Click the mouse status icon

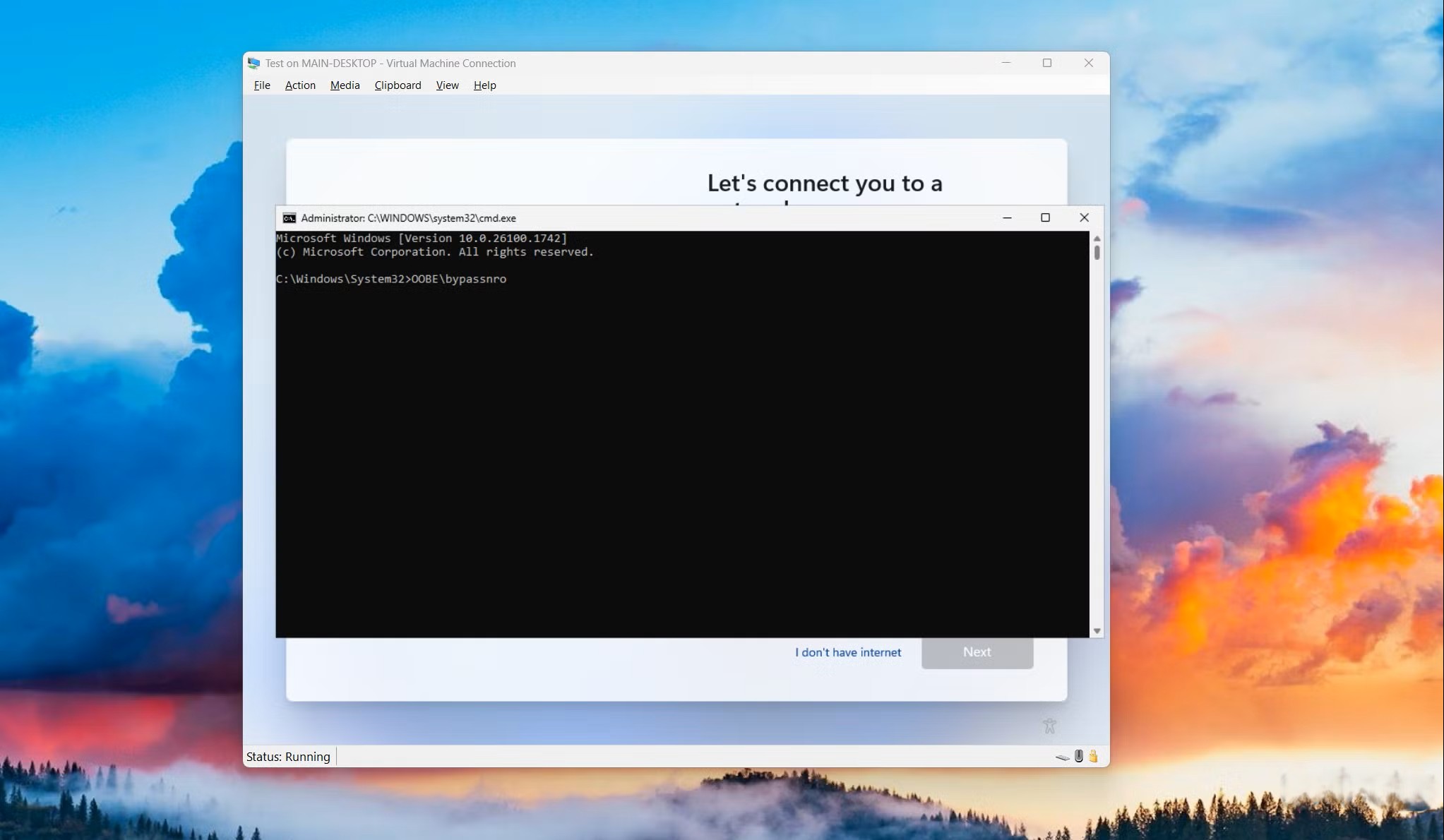point(1079,756)
